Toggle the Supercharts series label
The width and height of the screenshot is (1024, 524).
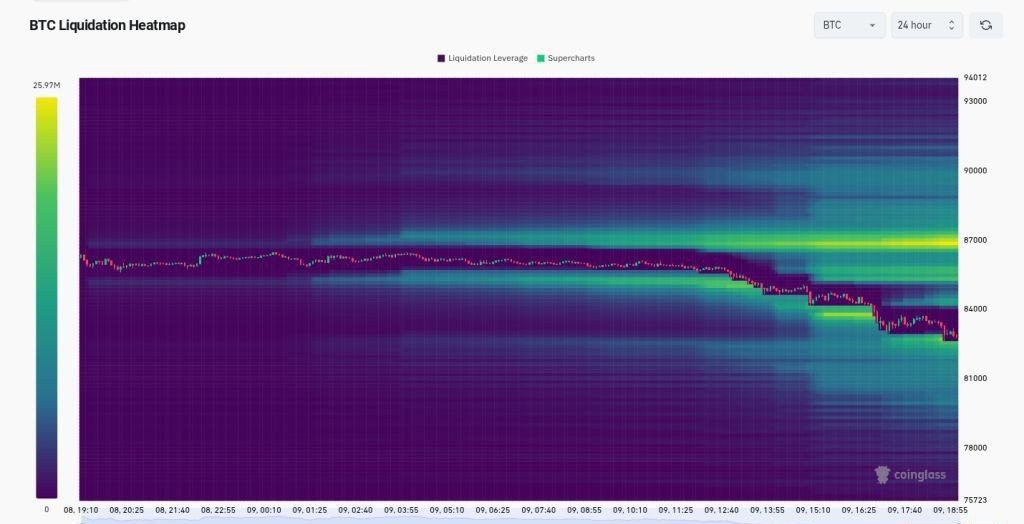click(571, 59)
